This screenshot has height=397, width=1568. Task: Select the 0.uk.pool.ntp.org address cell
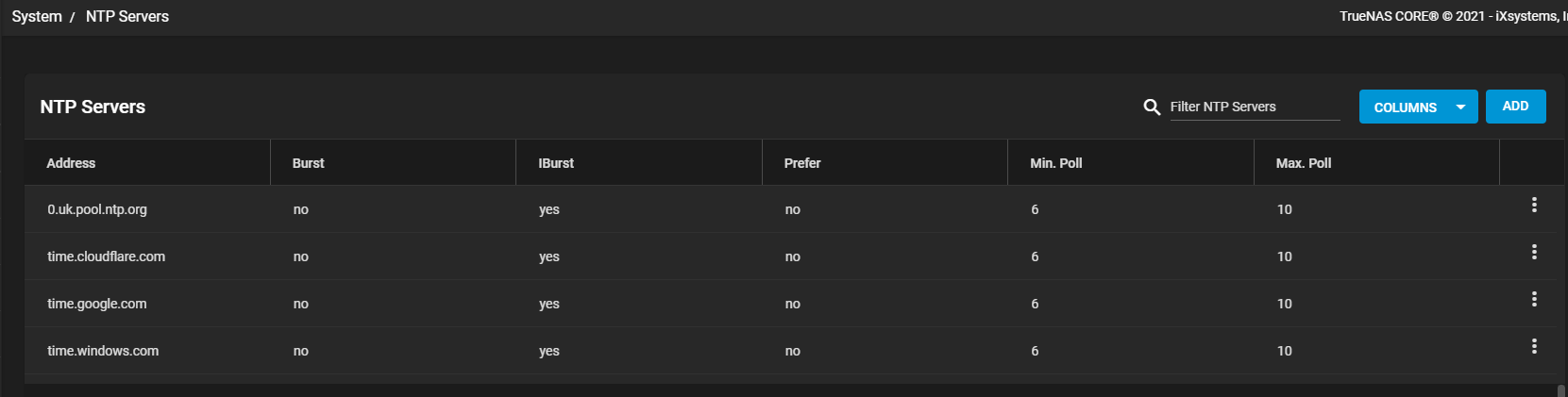pyautogui.click(x=97, y=209)
